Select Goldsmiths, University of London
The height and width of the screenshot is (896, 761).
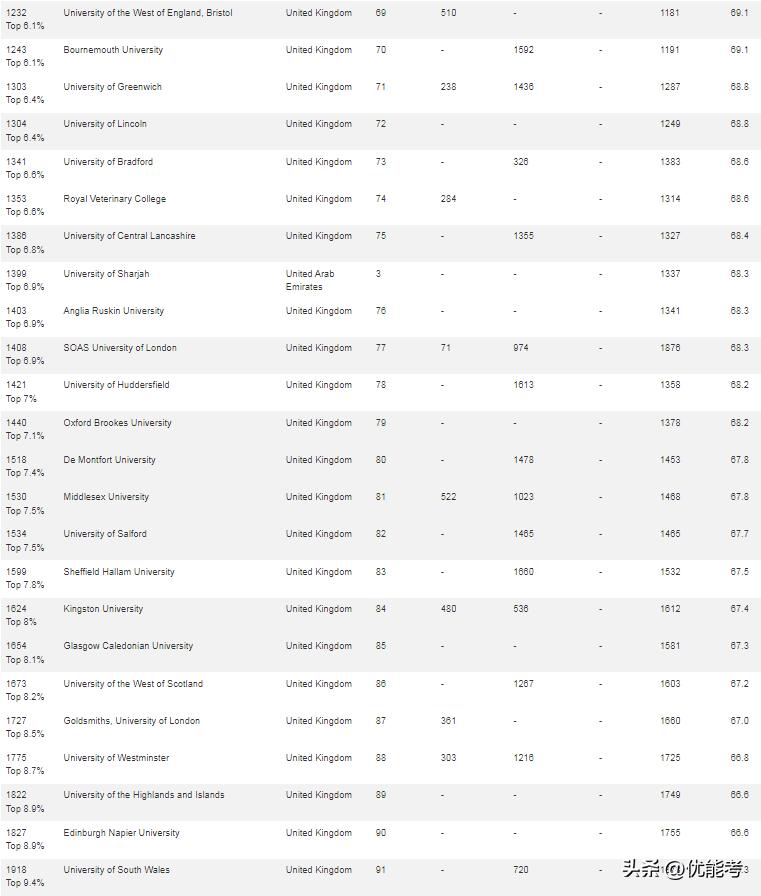[131, 721]
